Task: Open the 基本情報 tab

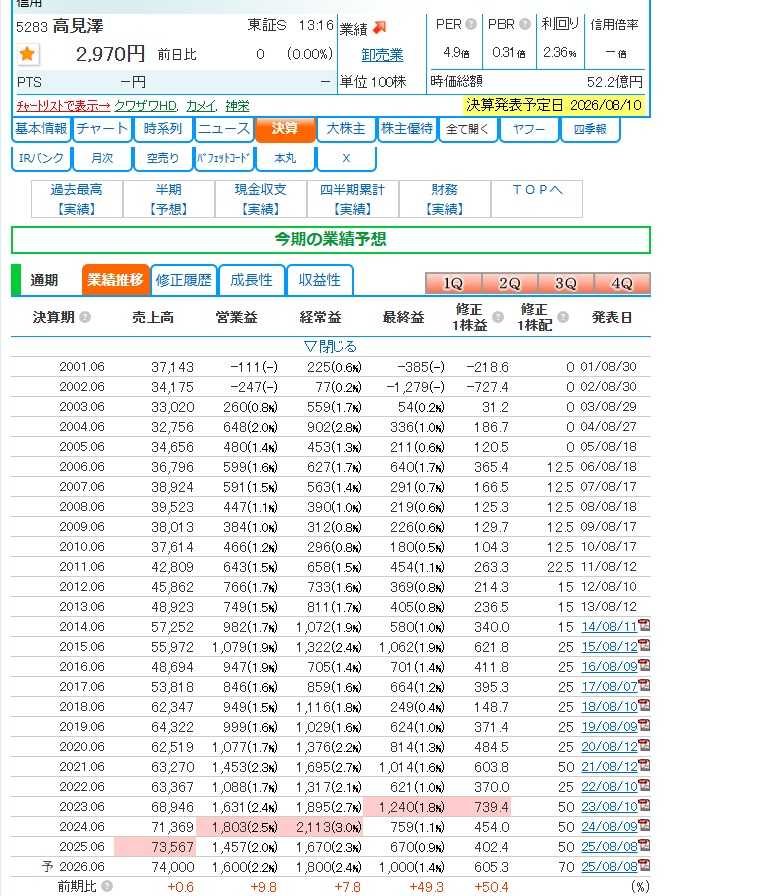Action: 41,129
